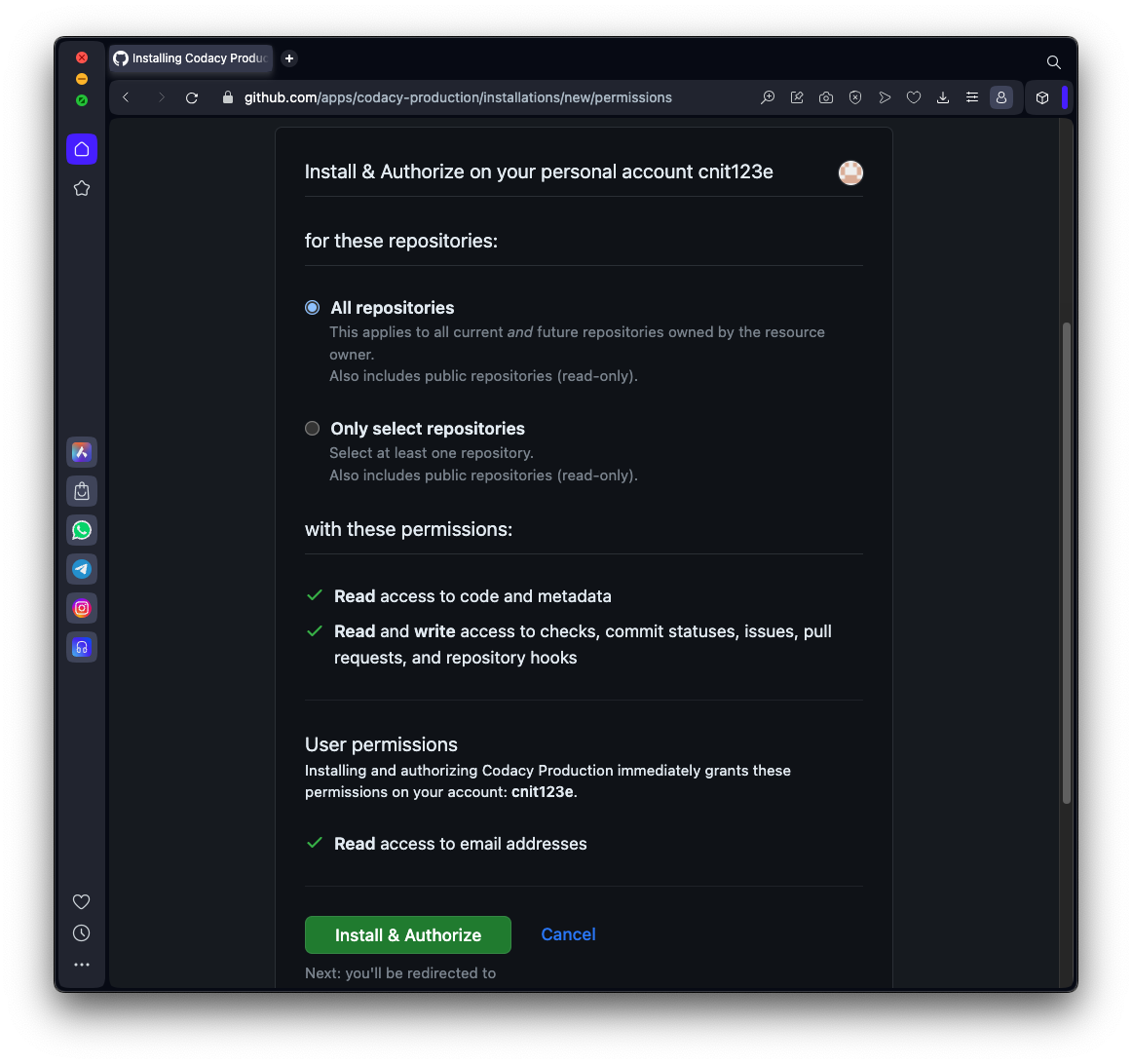Open WhatsApp from the sidebar

pyautogui.click(x=82, y=530)
